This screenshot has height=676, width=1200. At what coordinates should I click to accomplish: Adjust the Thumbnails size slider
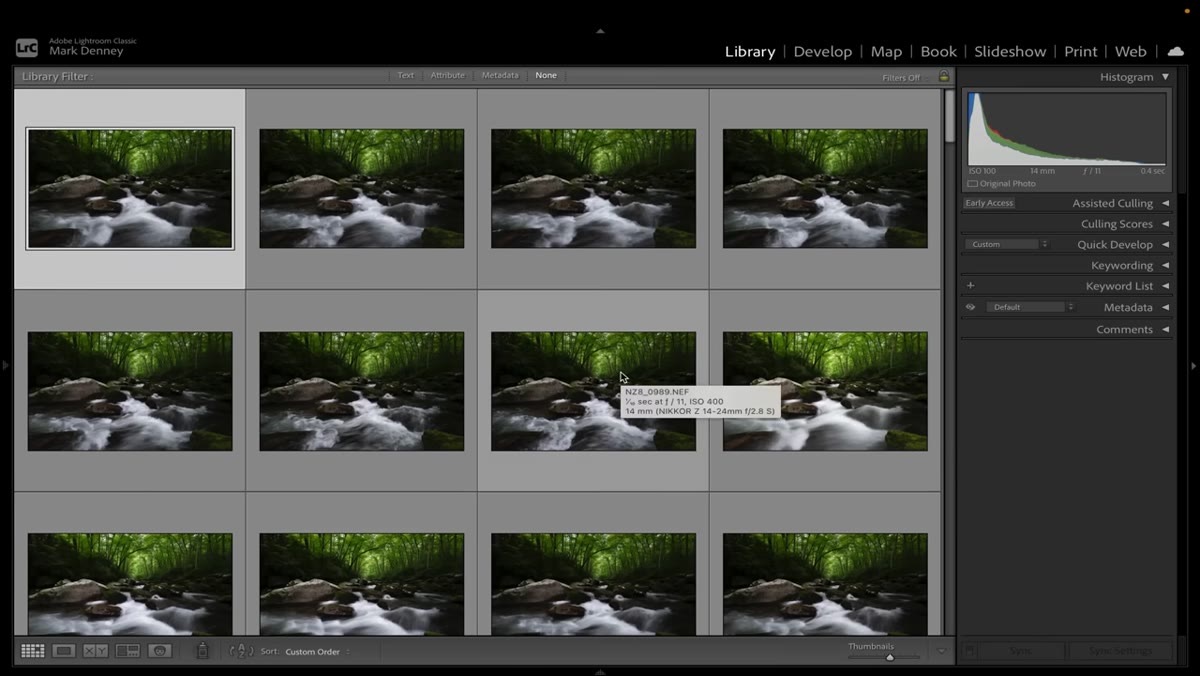[889, 657]
